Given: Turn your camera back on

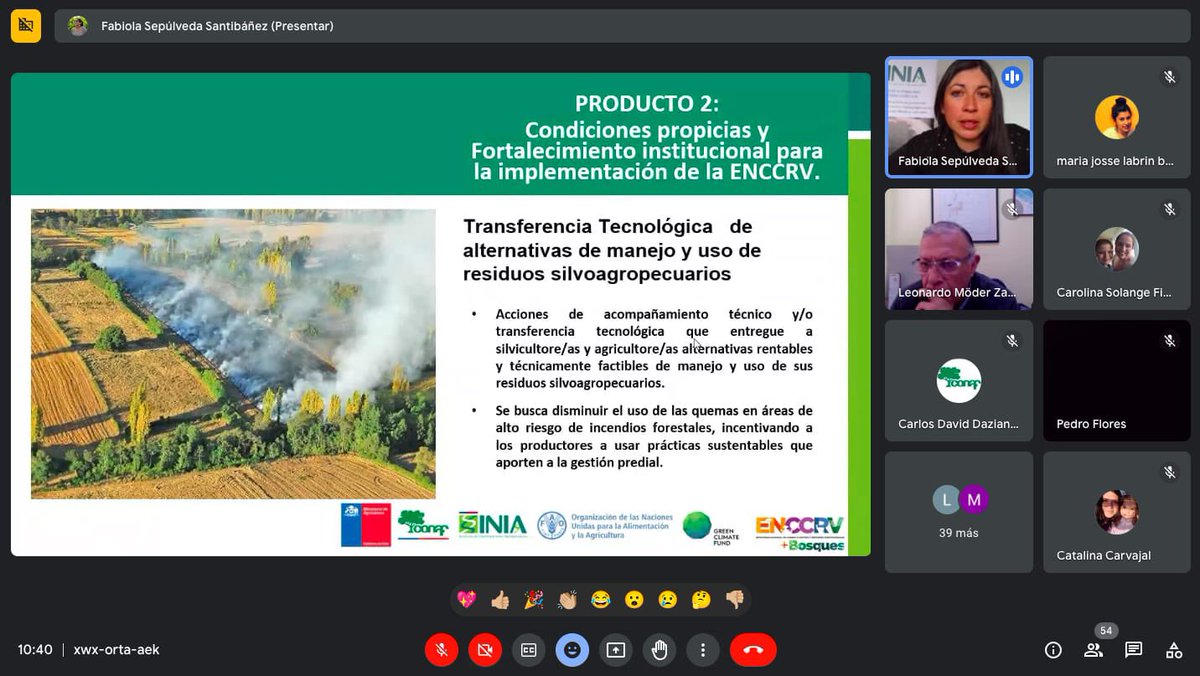Looking at the screenshot, I should coord(485,650).
